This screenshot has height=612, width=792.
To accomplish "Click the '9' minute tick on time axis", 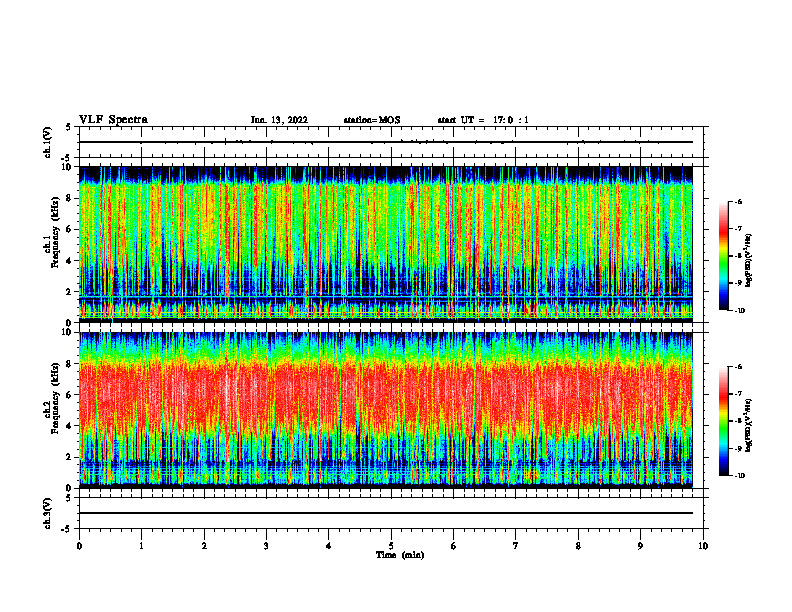I will click(640, 546).
